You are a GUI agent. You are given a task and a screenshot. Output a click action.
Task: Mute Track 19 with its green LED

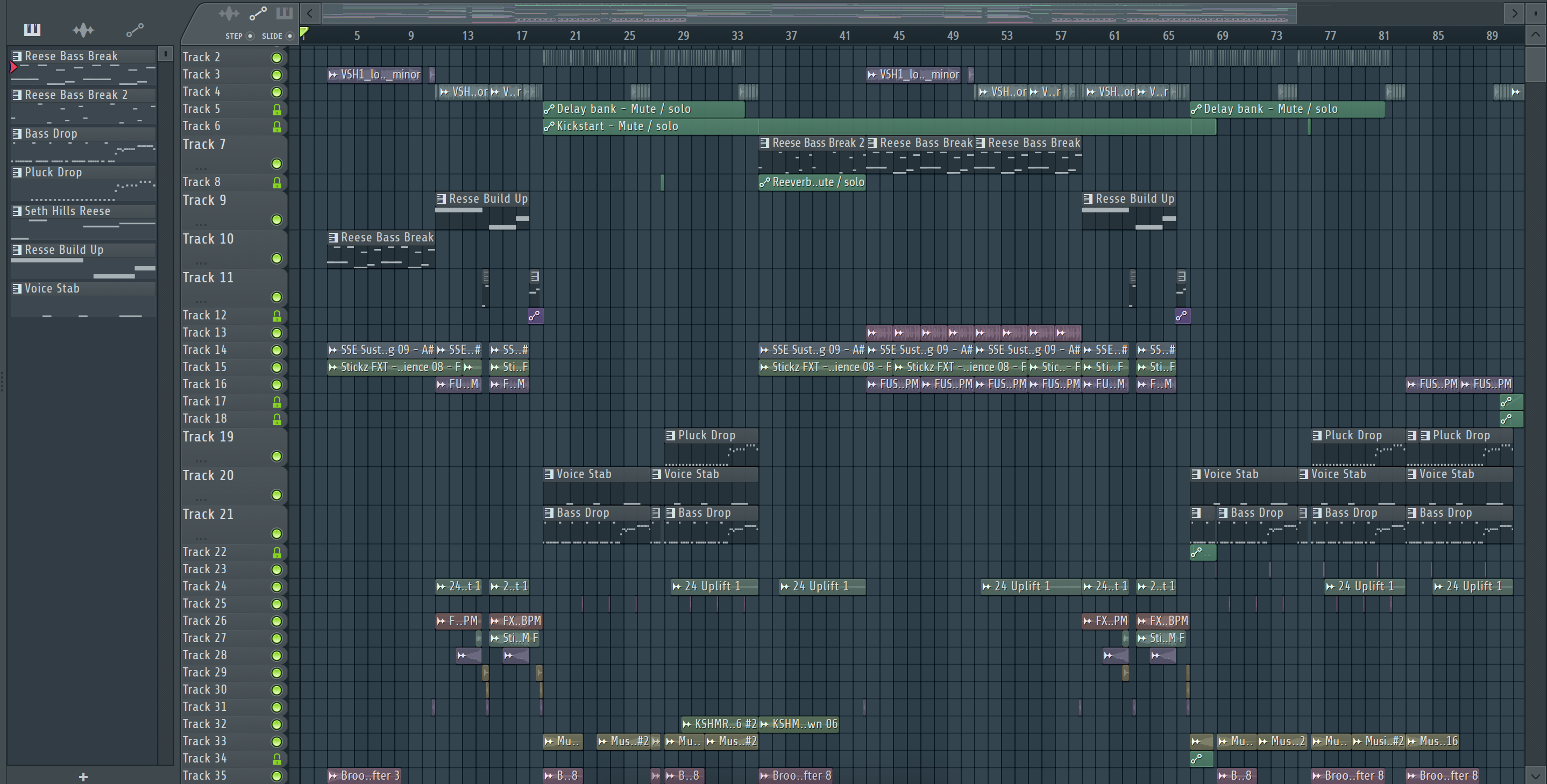[x=276, y=457]
